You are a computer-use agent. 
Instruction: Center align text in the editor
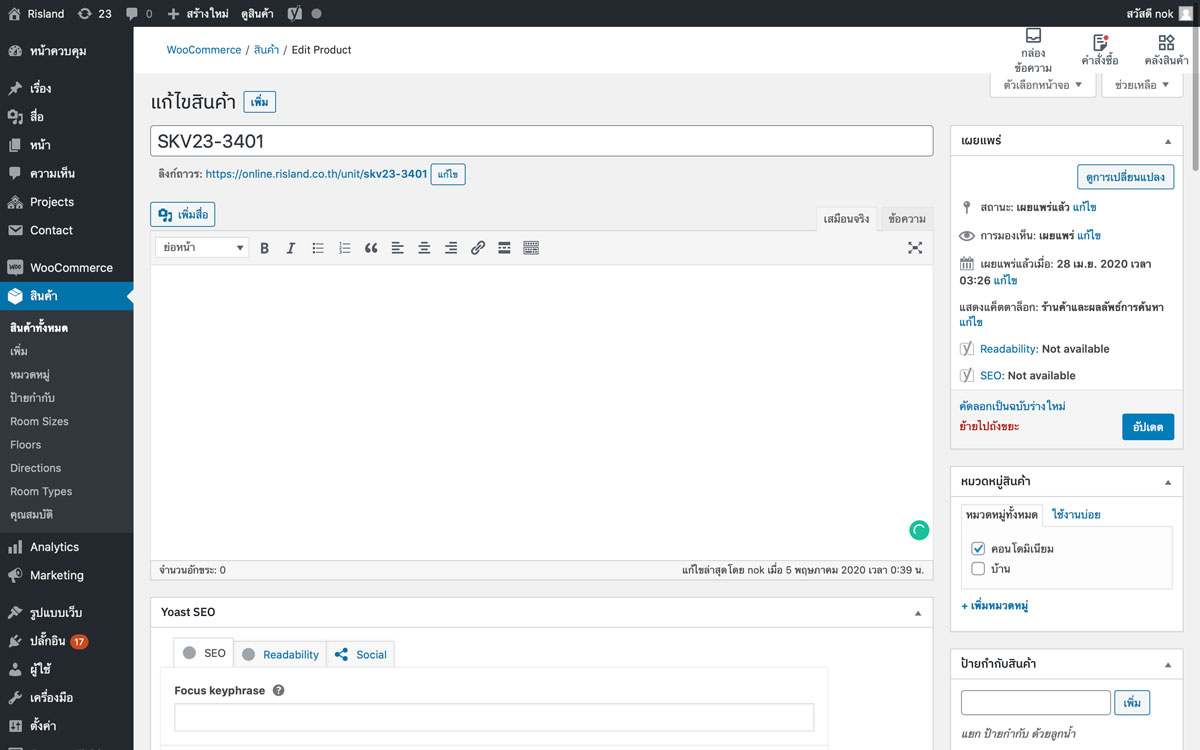[424, 248]
